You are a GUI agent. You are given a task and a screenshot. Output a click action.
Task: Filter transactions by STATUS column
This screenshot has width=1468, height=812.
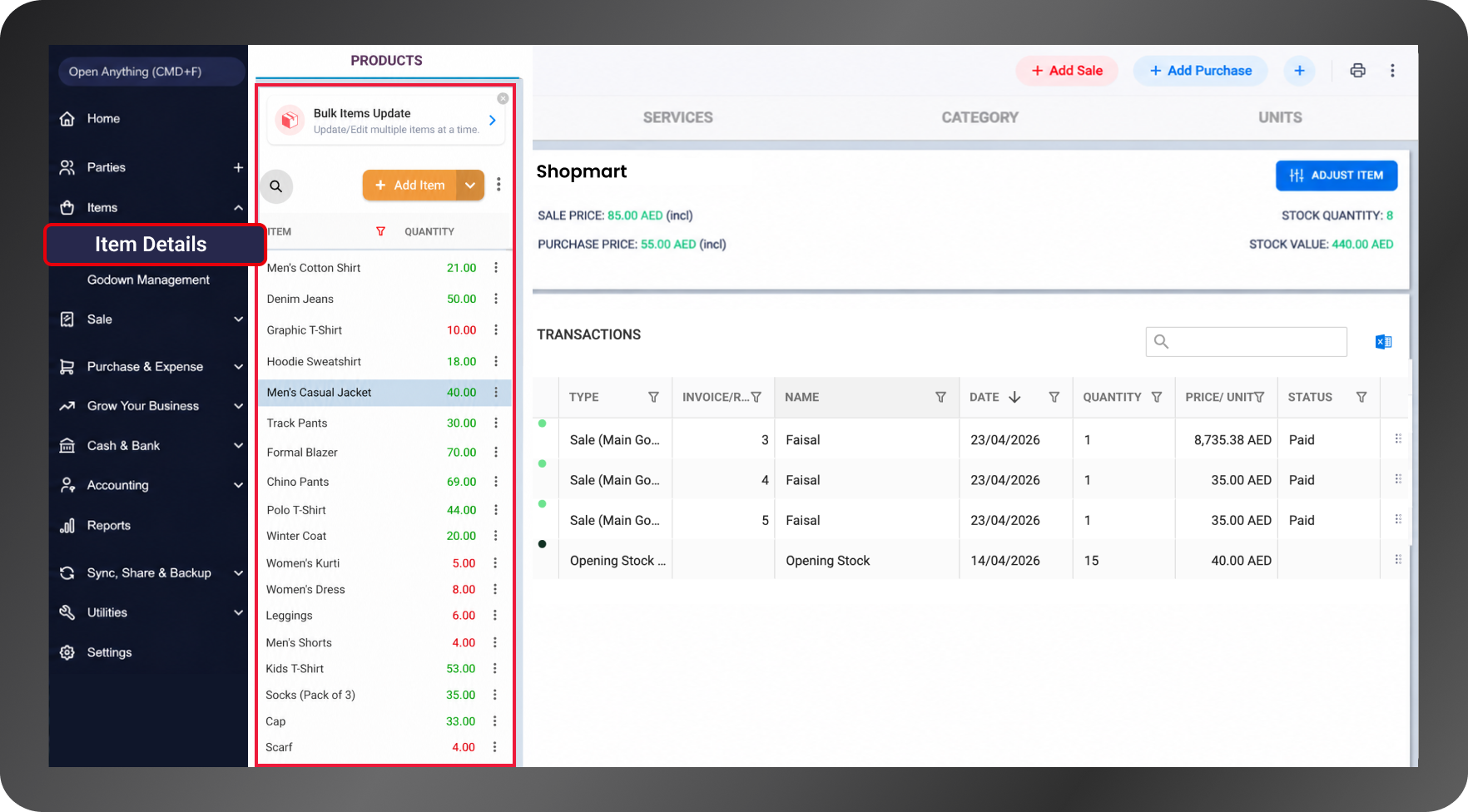tap(1361, 398)
